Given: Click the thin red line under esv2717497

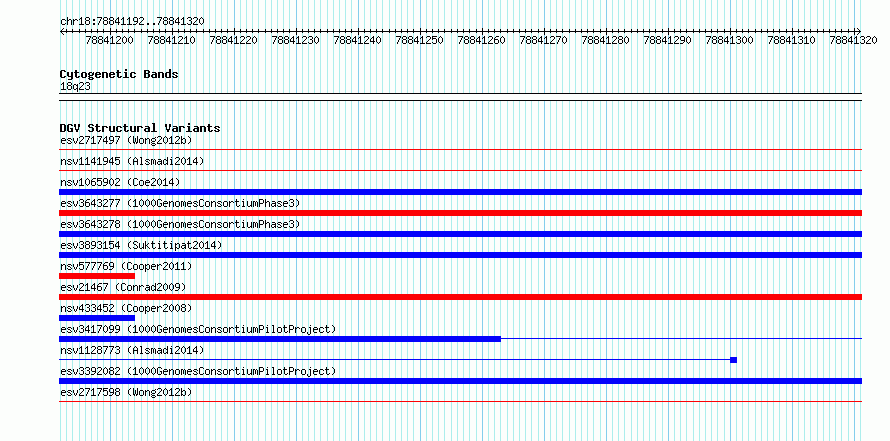Looking at the screenshot, I should (460, 150).
